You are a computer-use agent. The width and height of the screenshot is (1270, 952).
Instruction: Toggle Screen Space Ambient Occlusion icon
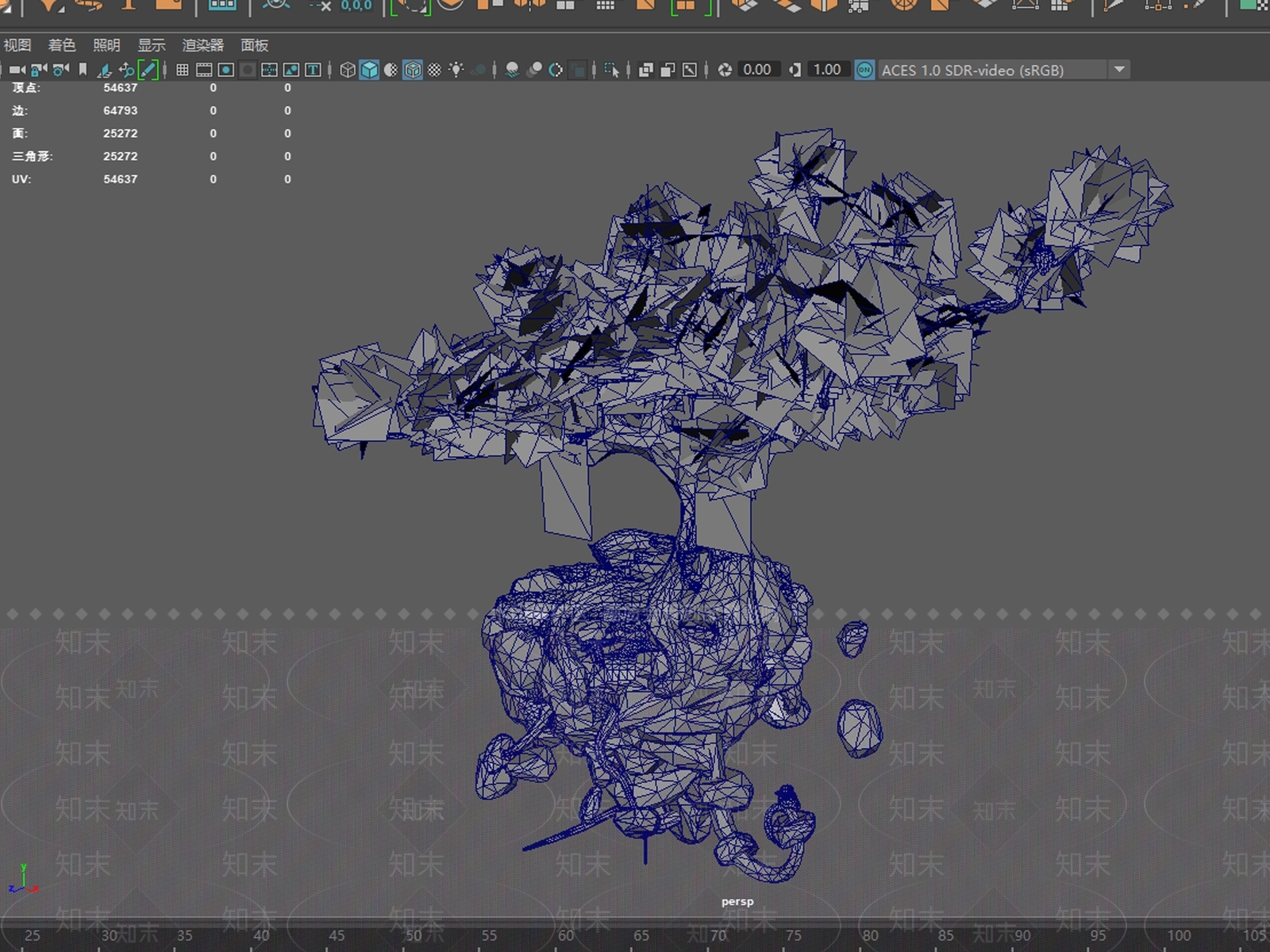coord(513,70)
